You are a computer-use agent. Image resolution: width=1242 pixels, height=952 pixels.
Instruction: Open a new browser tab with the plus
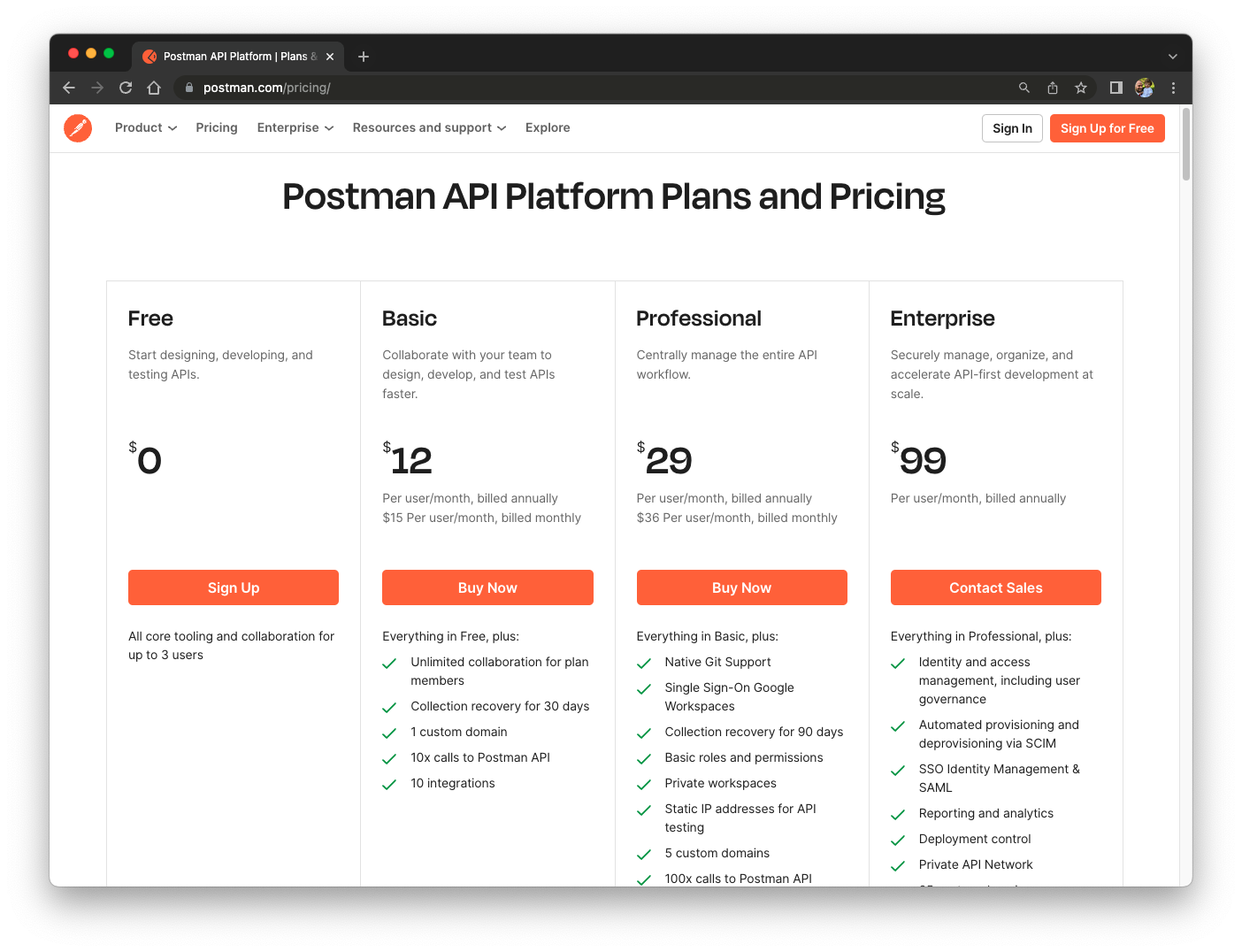click(x=363, y=56)
